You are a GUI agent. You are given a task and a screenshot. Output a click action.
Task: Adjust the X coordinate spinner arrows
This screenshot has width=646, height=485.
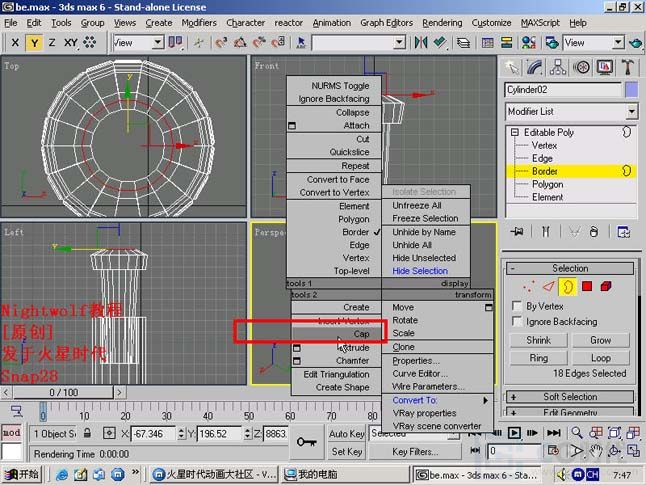tap(181, 433)
